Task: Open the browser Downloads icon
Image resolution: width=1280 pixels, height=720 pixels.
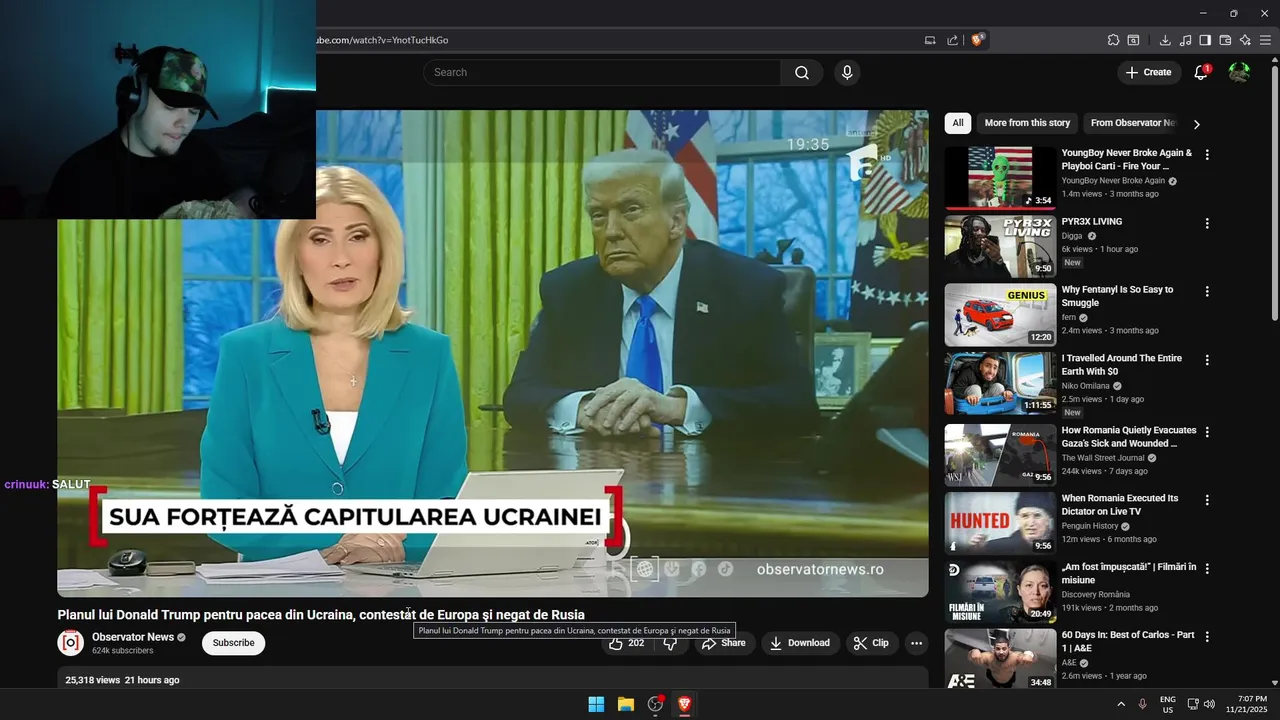Action: 1165,40
